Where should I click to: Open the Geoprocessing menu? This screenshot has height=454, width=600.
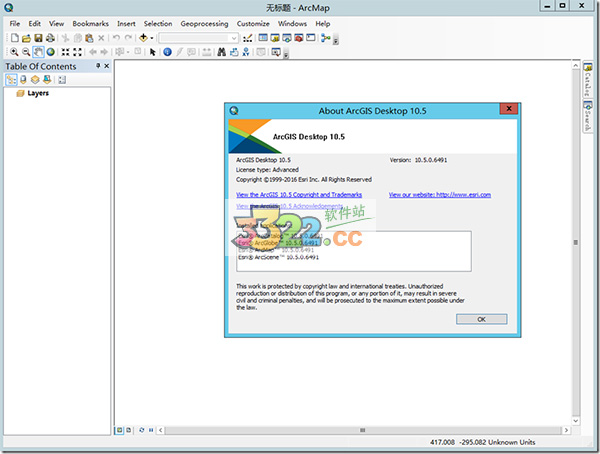(x=204, y=24)
